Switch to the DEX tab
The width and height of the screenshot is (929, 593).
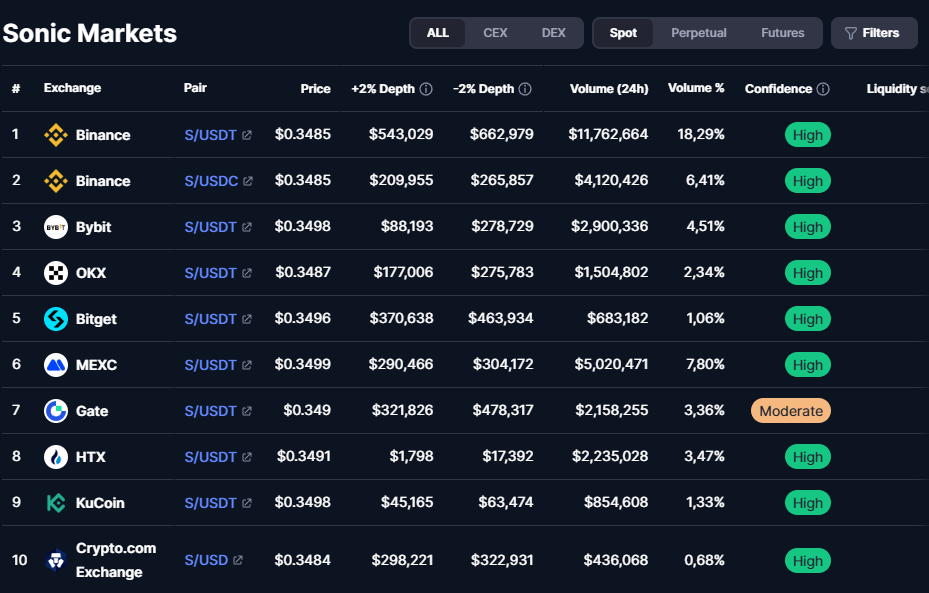[x=553, y=33]
